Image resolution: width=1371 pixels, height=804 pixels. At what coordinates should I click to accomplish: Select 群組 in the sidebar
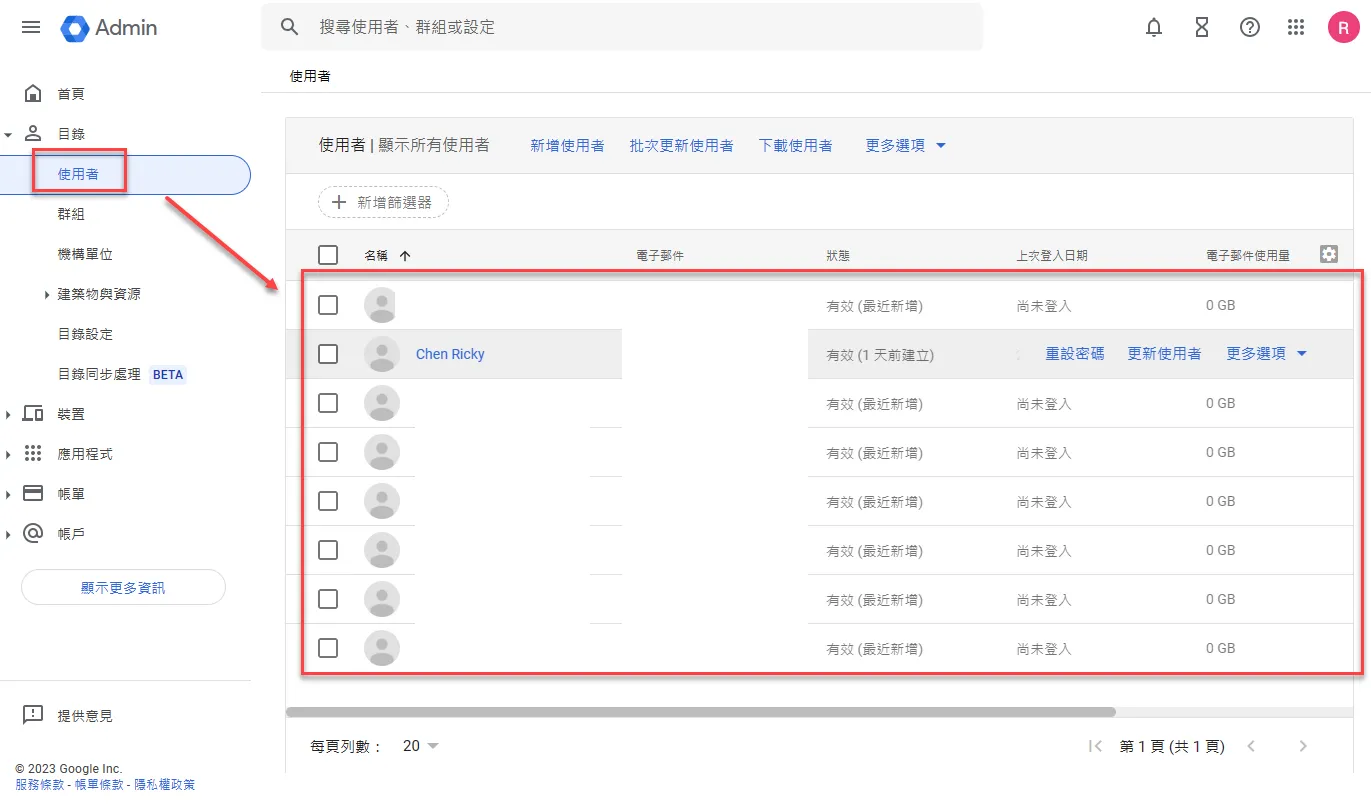point(71,214)
